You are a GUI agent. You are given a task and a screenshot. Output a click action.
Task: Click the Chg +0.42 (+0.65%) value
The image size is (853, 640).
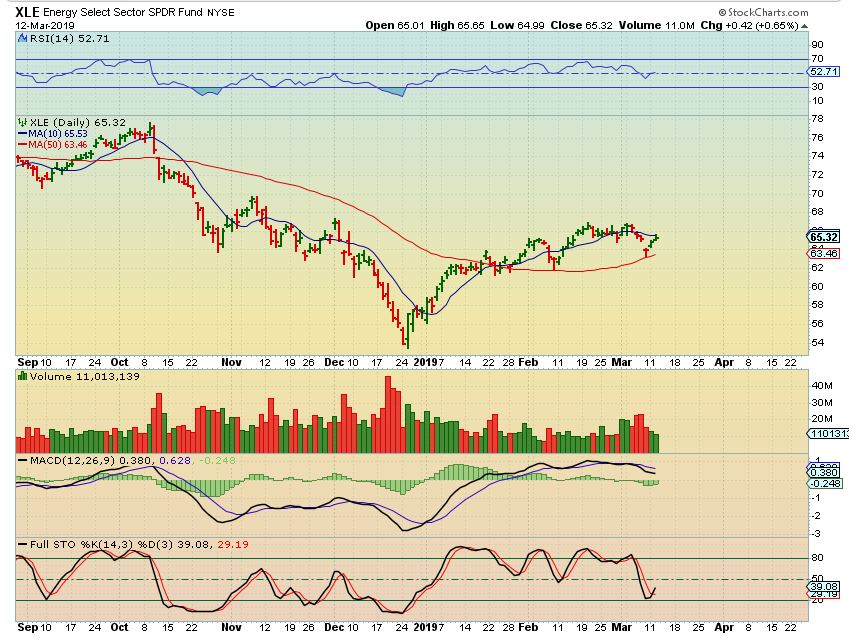[x=749, y=25]
